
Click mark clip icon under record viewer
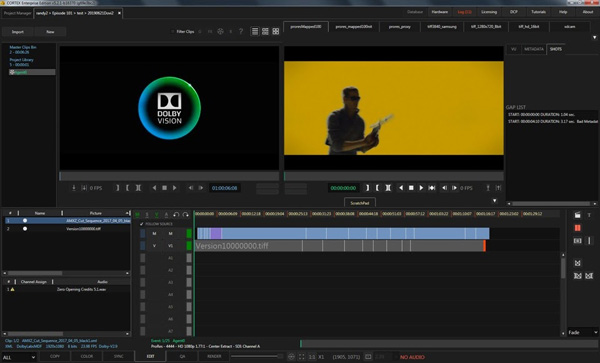pos(388,188)
